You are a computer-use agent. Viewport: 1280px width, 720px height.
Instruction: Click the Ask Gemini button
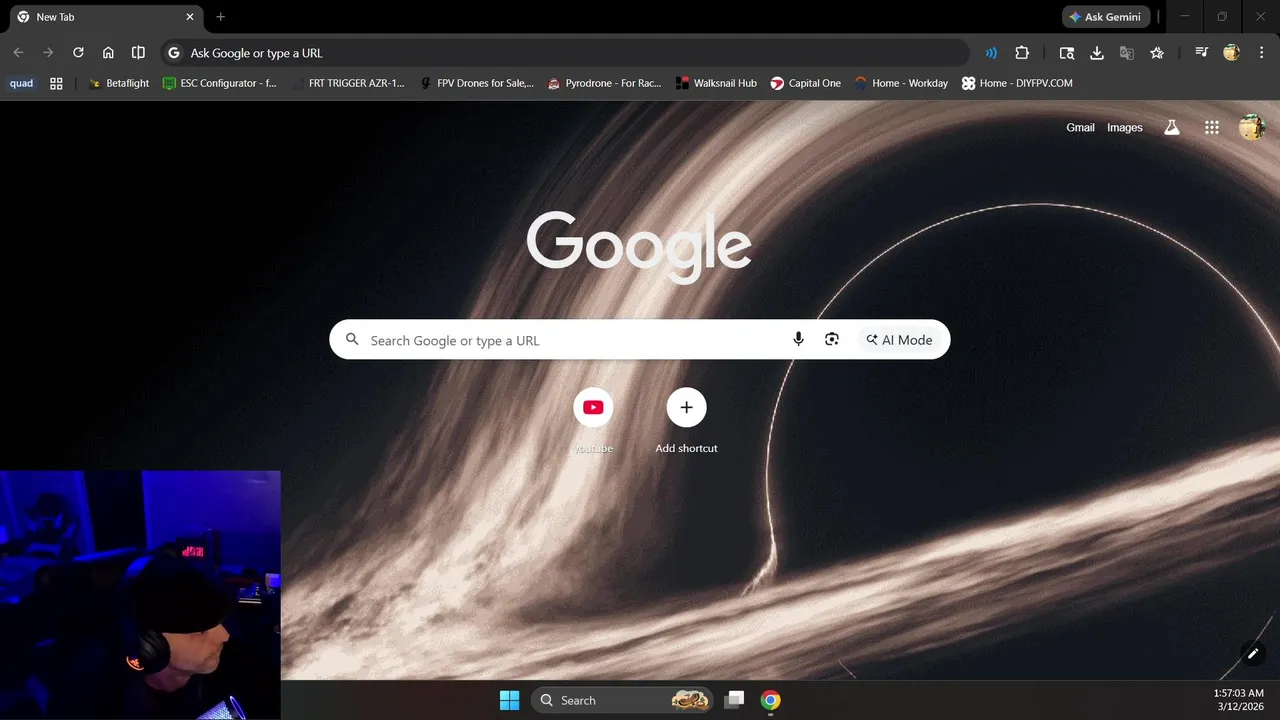(1105, 17)
